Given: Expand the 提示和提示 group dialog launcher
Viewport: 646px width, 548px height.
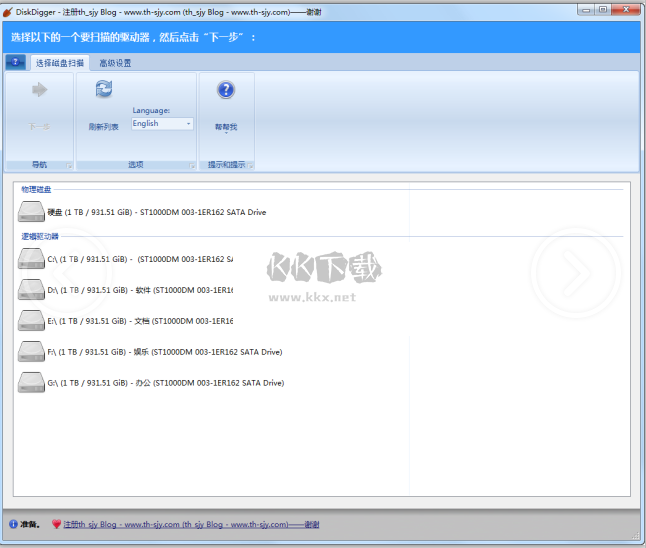Looking at the screenshot, I should click(250, 165).
